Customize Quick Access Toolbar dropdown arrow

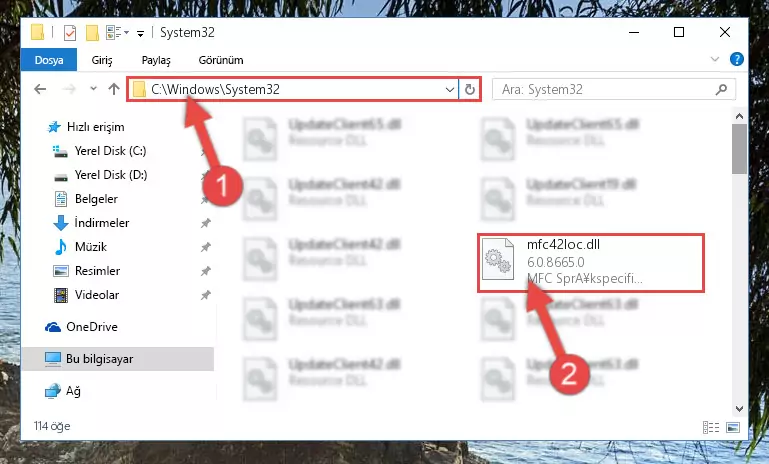[x=140, y=33]
